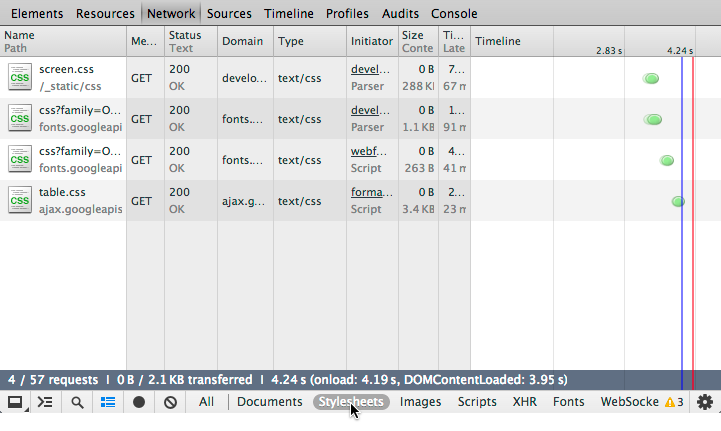Click the 200 status of screen.css
The height and width of the screenshot is (431, 721).
point(179,69)
